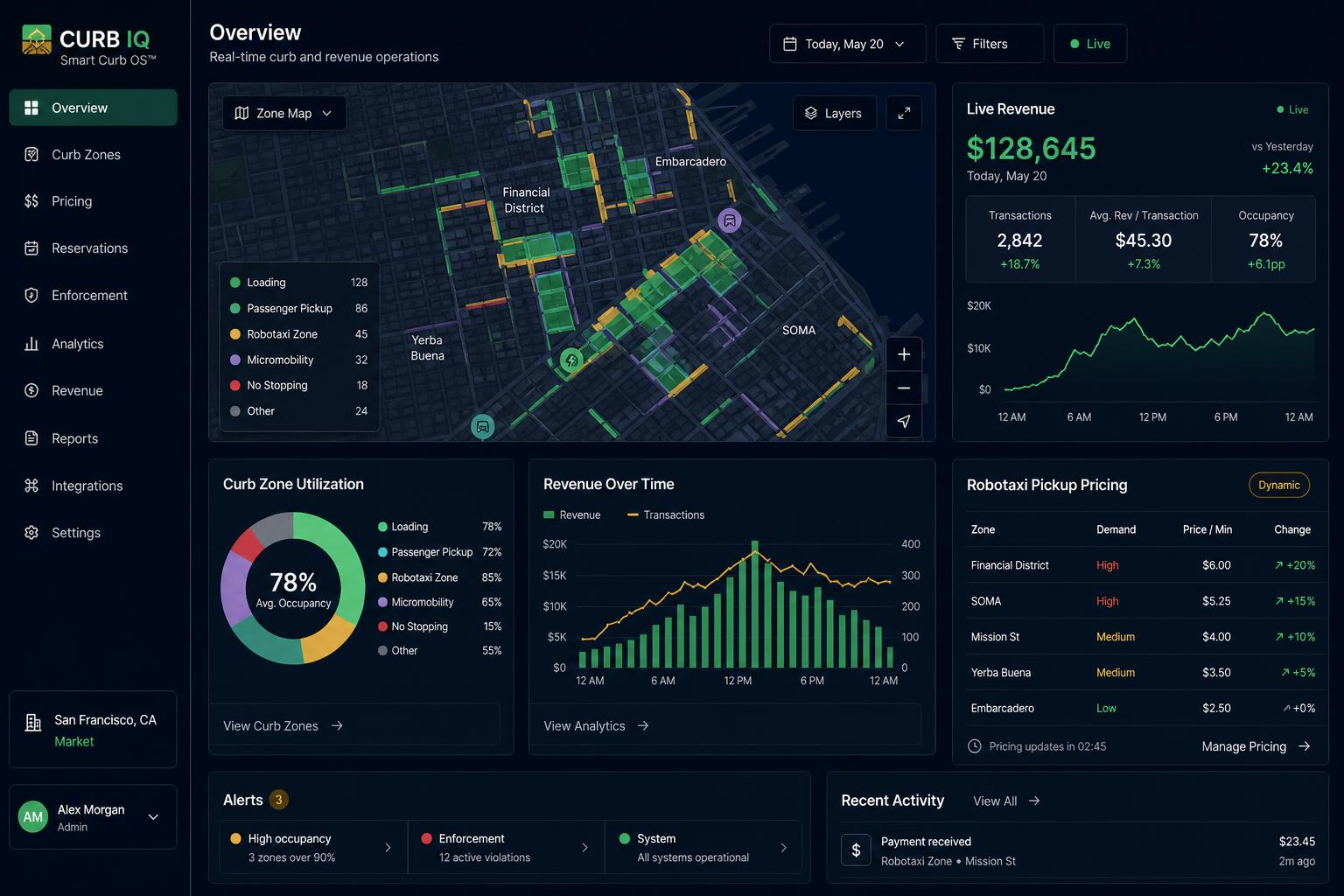This screenshot has height=896, width=1344.
Task: Open the Overview sidebar item
Action: click(93, 108)
